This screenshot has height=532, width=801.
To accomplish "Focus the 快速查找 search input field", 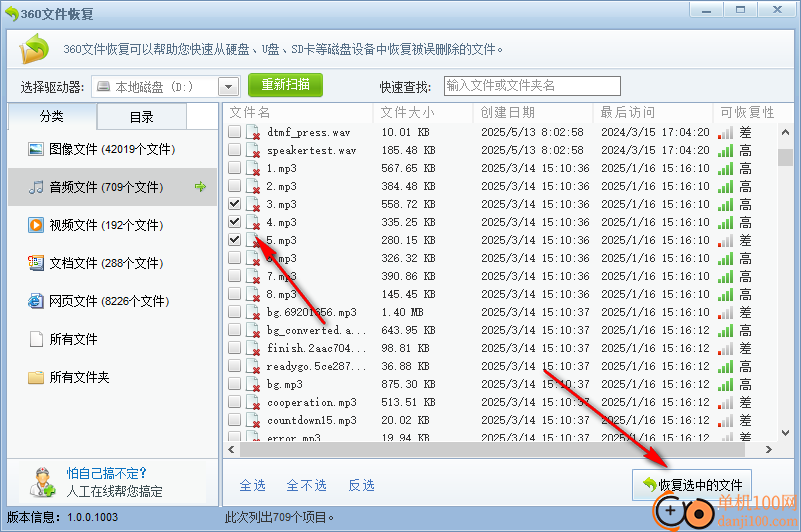I will (532, 86).
